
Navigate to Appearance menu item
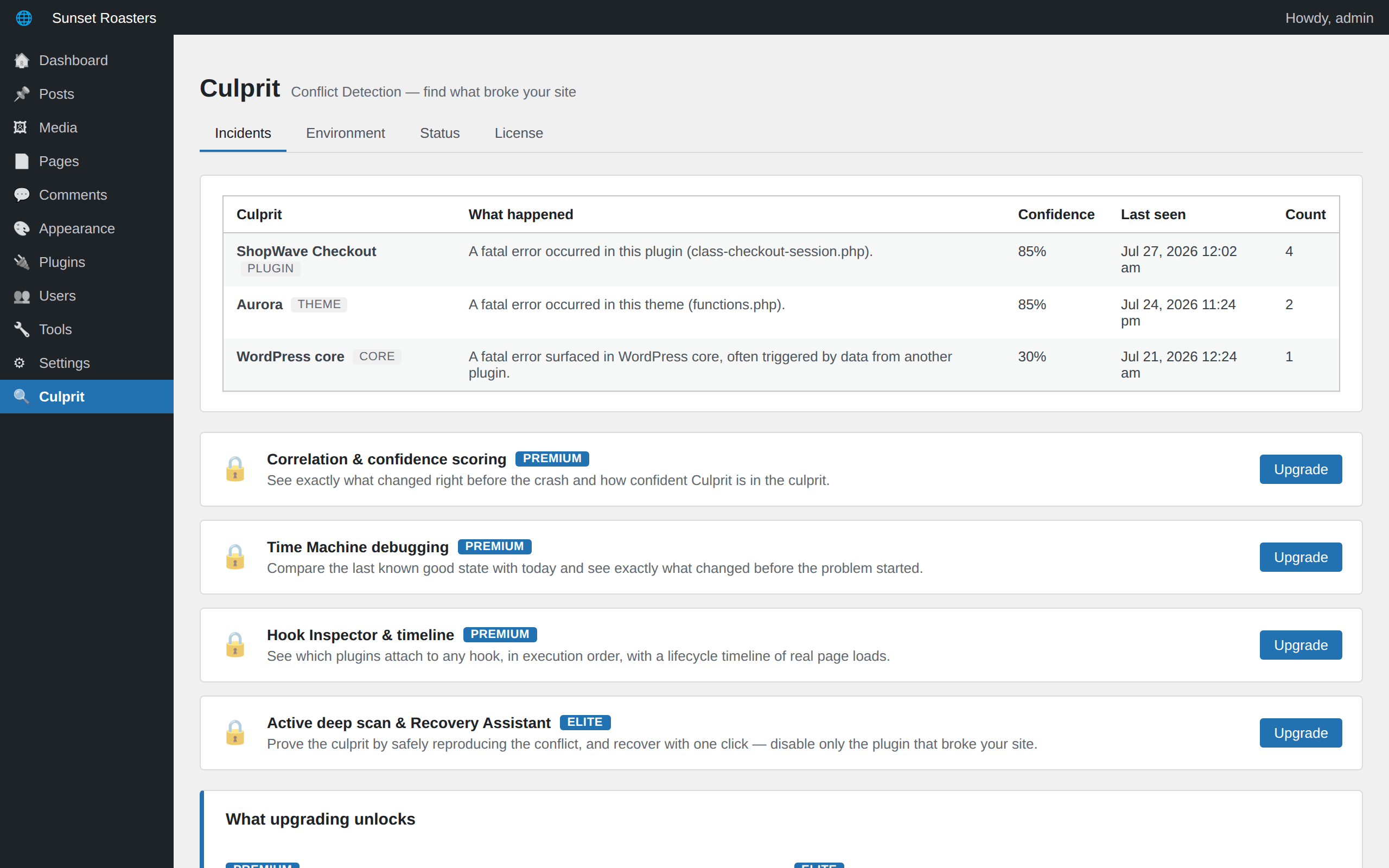tap(87, 228)
